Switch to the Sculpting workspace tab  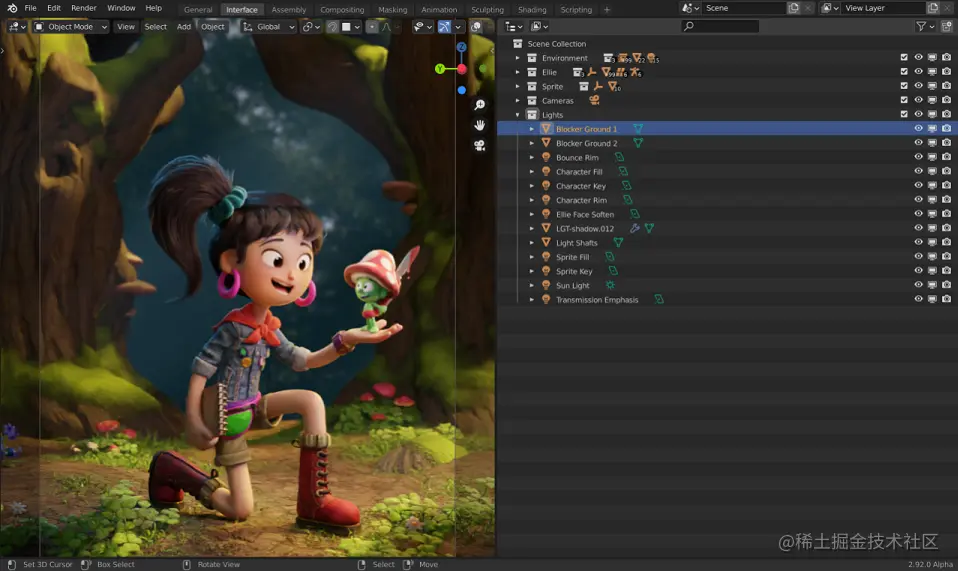point(488,10)
